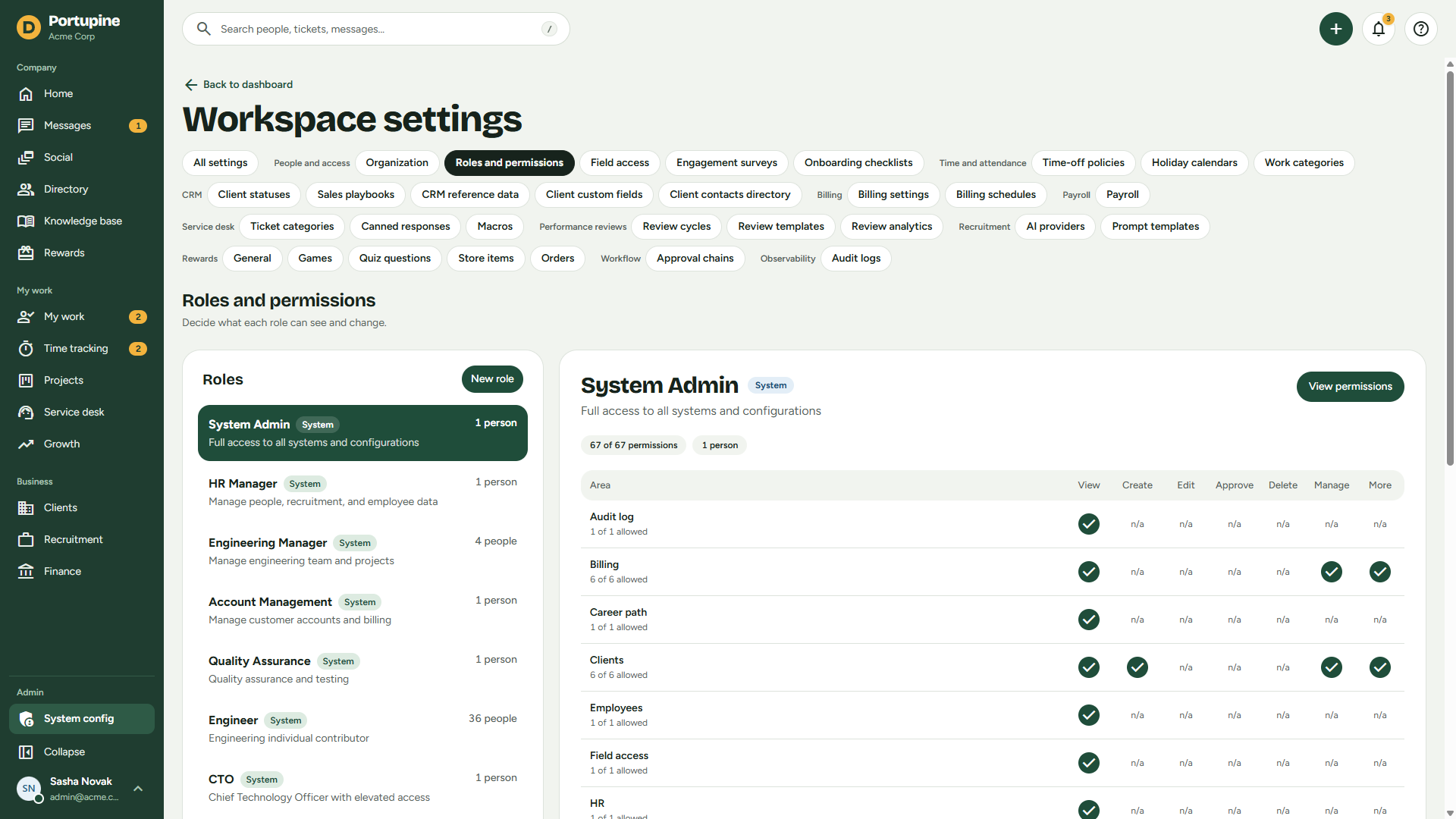Select the Engineering Manager role
The height and width of the screenshot is (819, 1456).
pyautogui.click(x=362, y=551)
